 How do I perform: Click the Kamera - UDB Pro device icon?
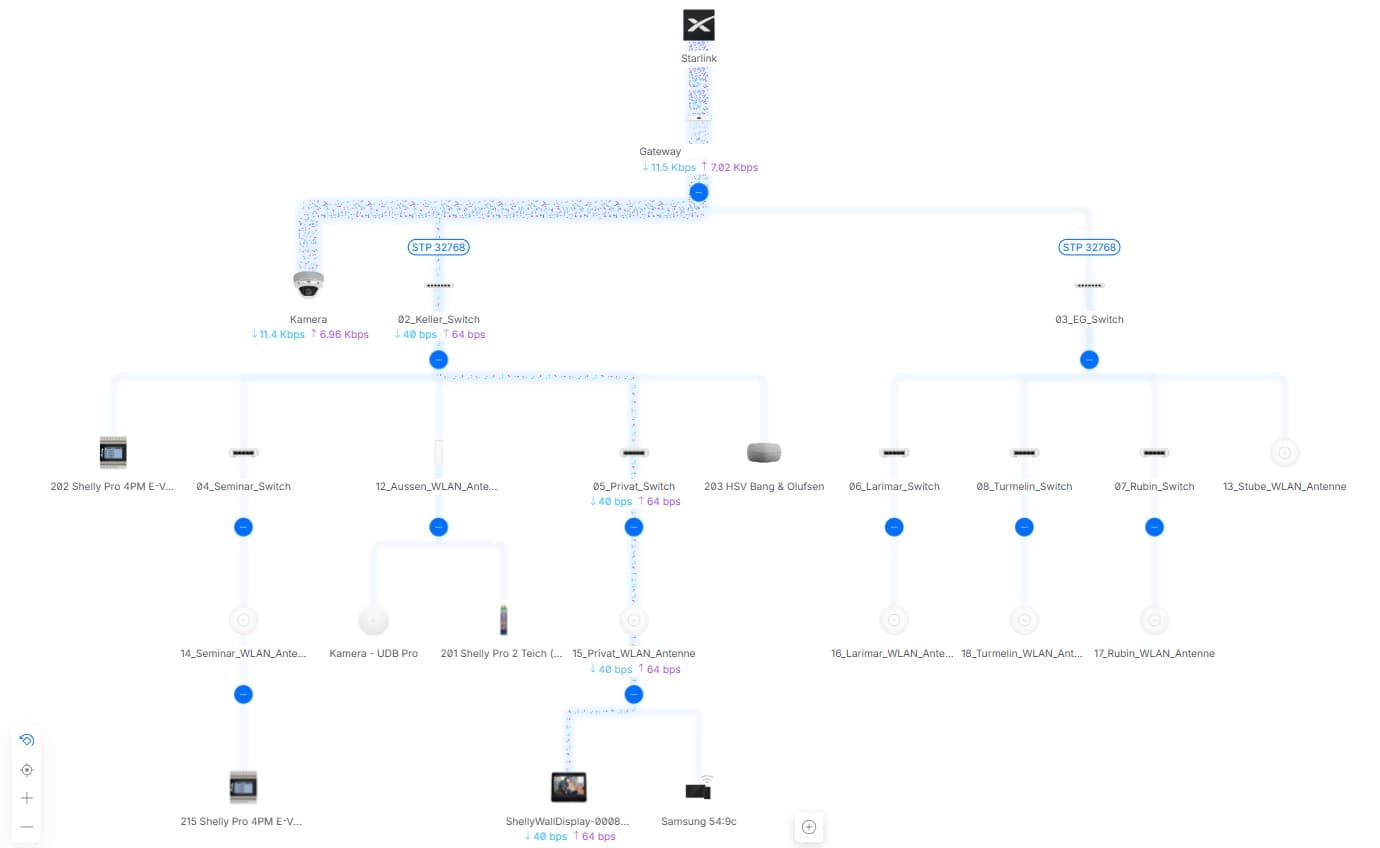pos(373,620)
